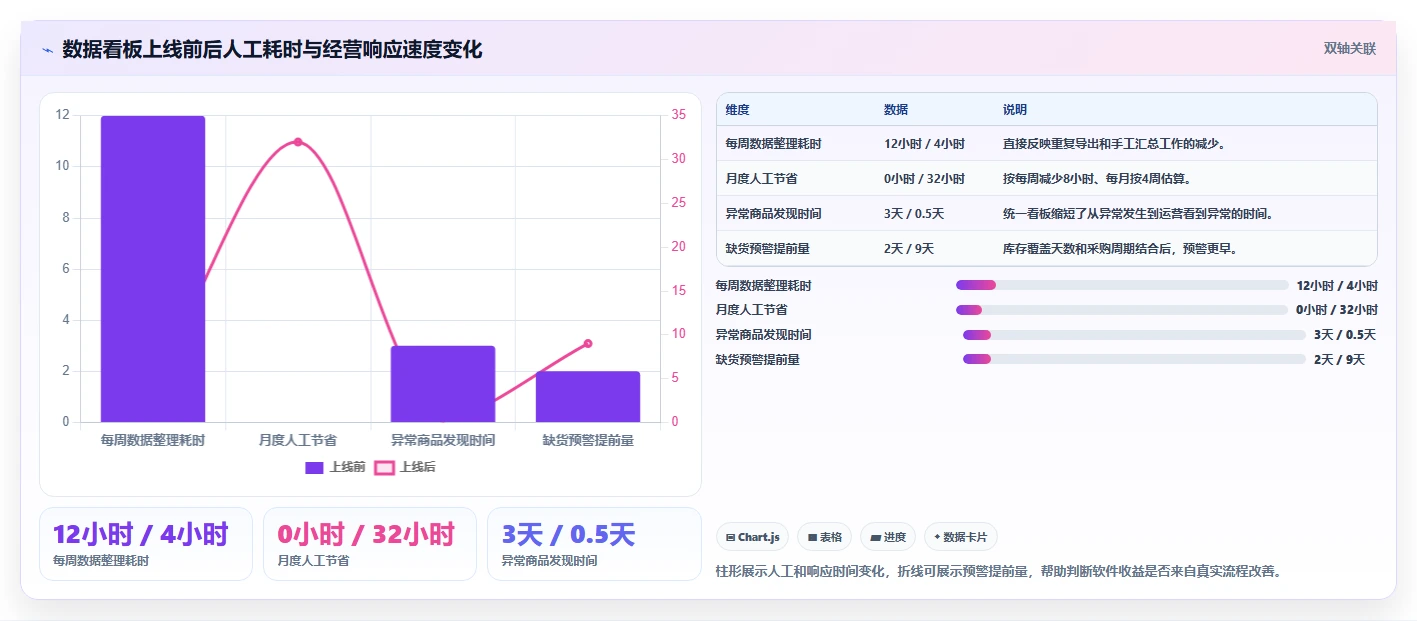1417x621 pixels.
Task: Click the left y-axis value 12
Action: point(63,115)
